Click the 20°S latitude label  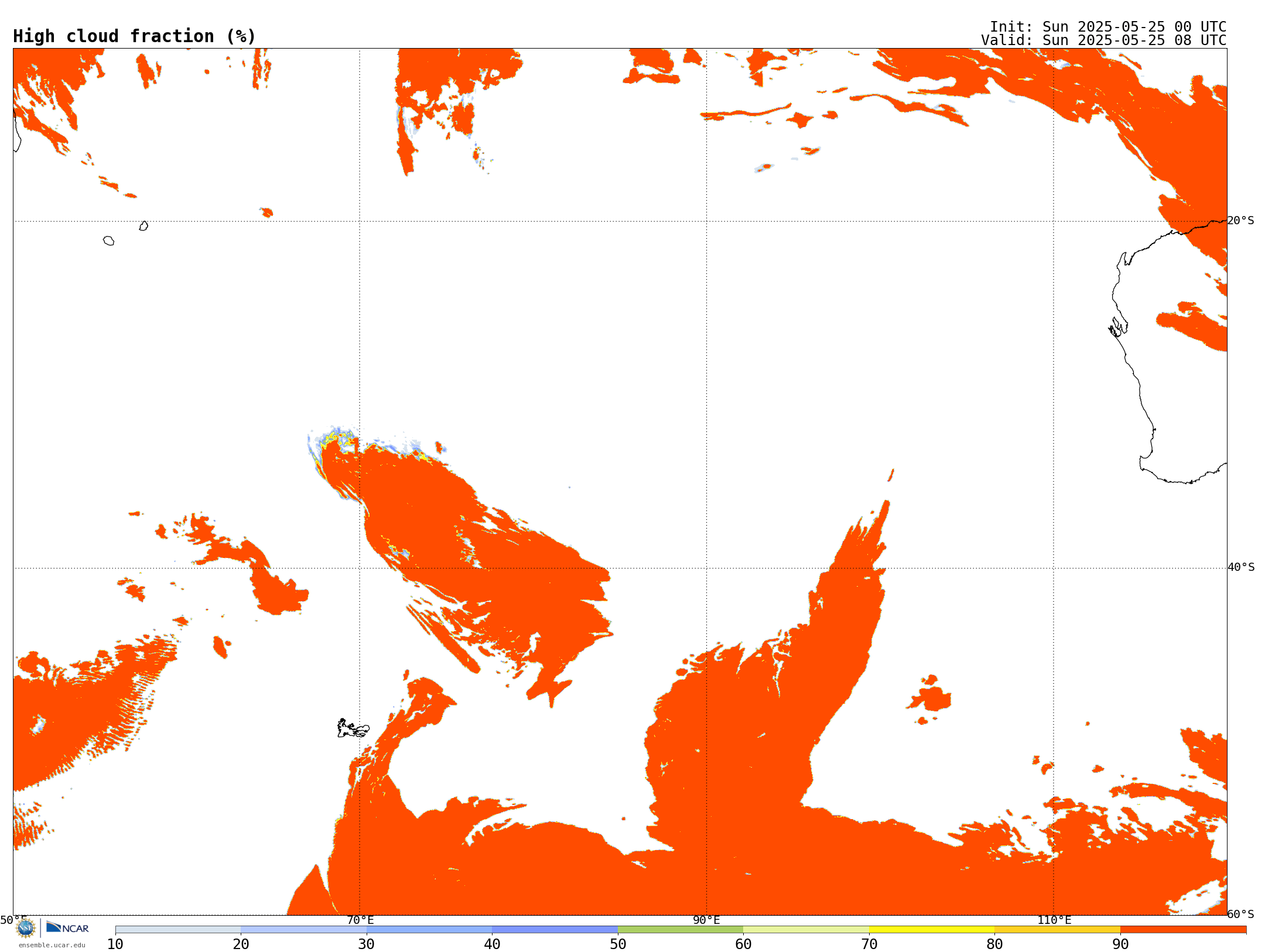(1240, 221)
